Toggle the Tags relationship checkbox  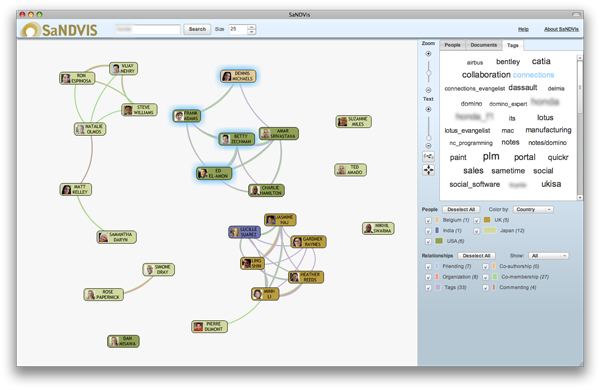(428, 288)
